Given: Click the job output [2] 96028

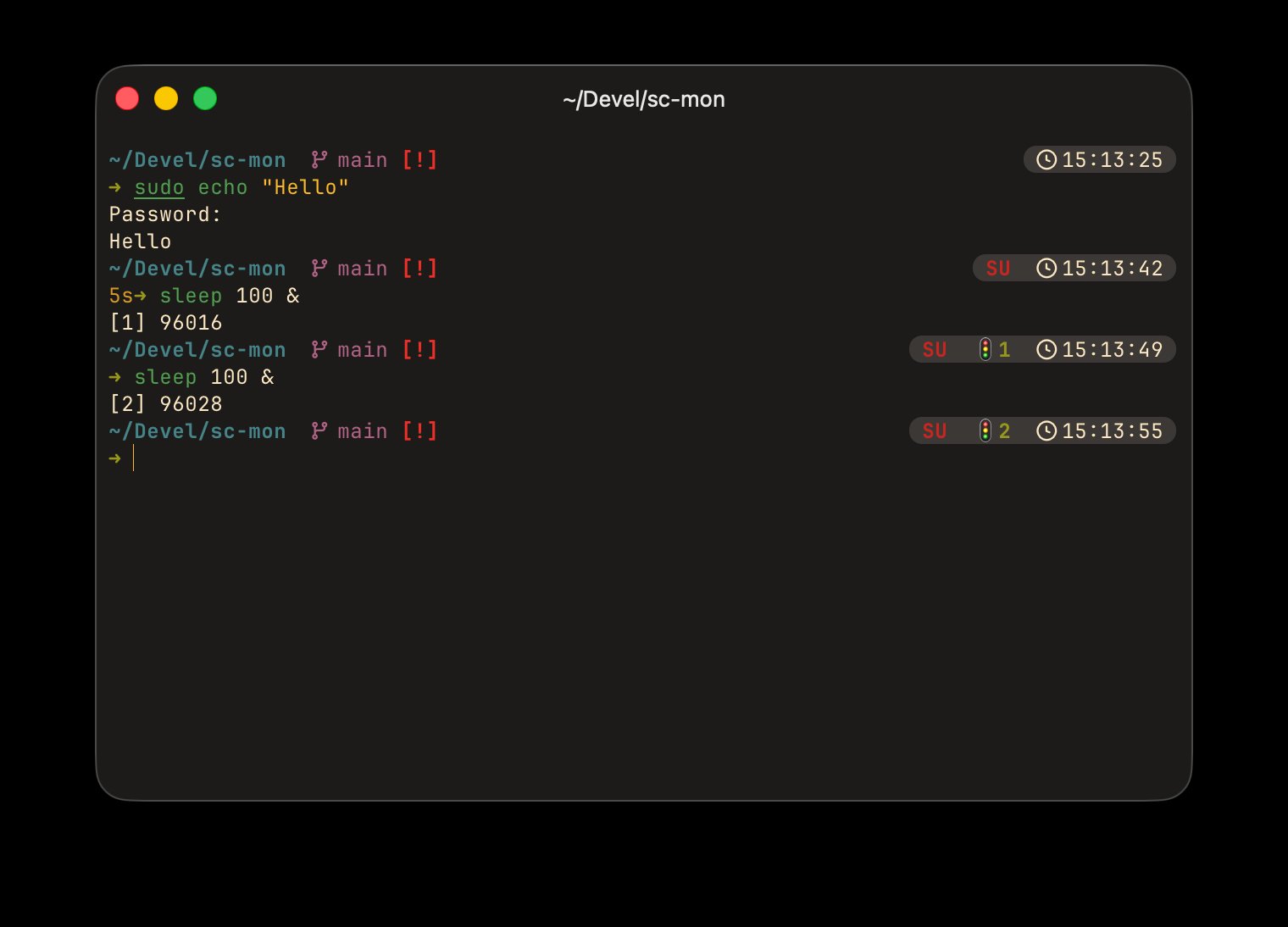Looking at the screenshot, I should coord(165,404).
